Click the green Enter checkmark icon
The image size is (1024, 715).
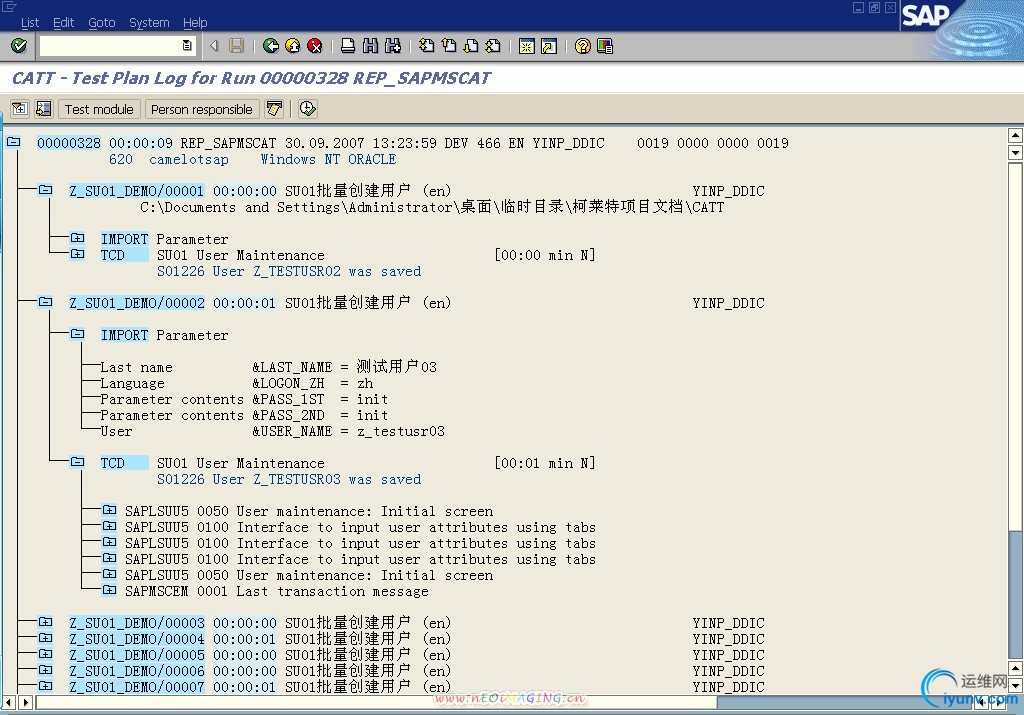(x=19, y=46)
